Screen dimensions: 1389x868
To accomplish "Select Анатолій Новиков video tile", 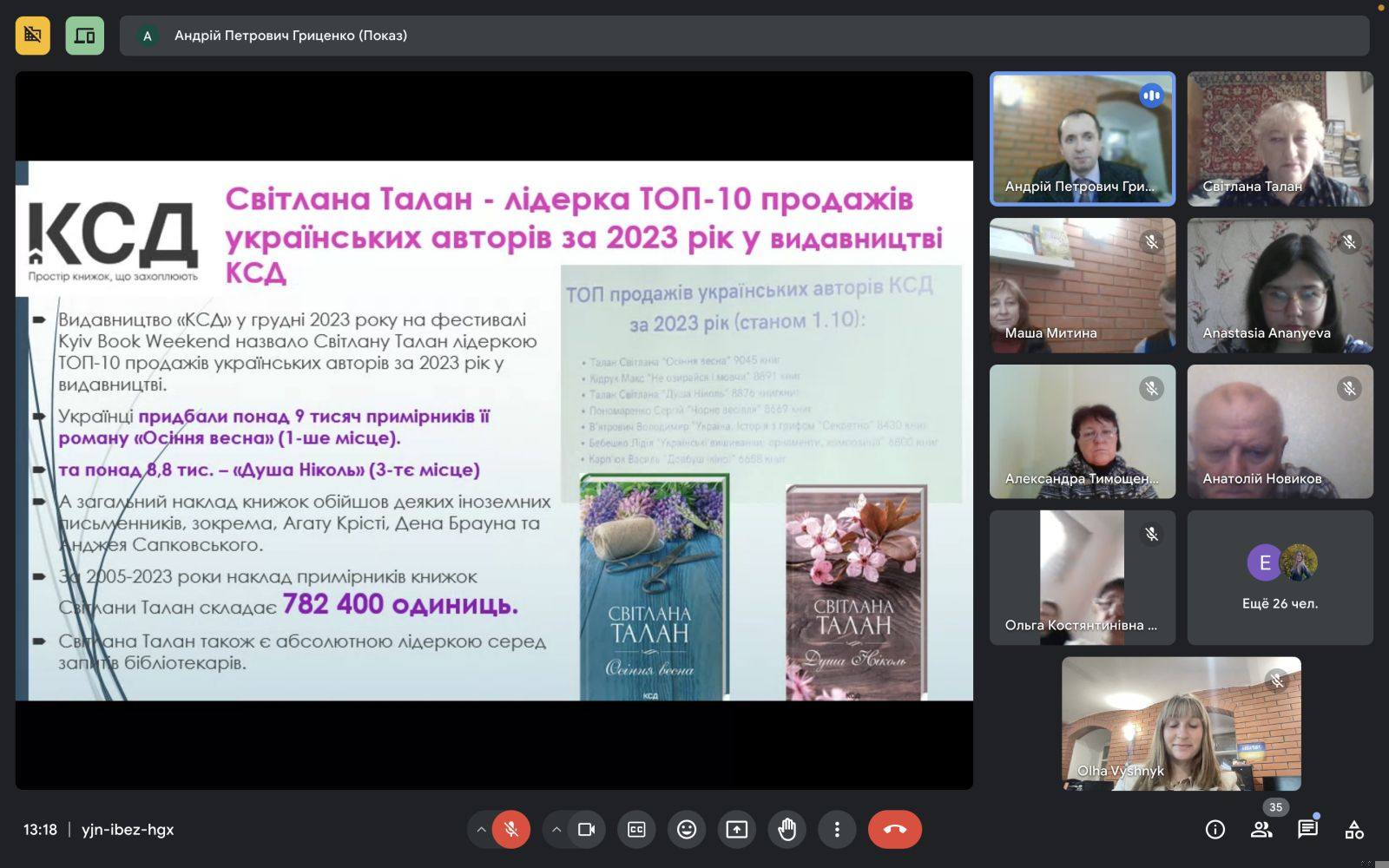I will click(1280, 431).
